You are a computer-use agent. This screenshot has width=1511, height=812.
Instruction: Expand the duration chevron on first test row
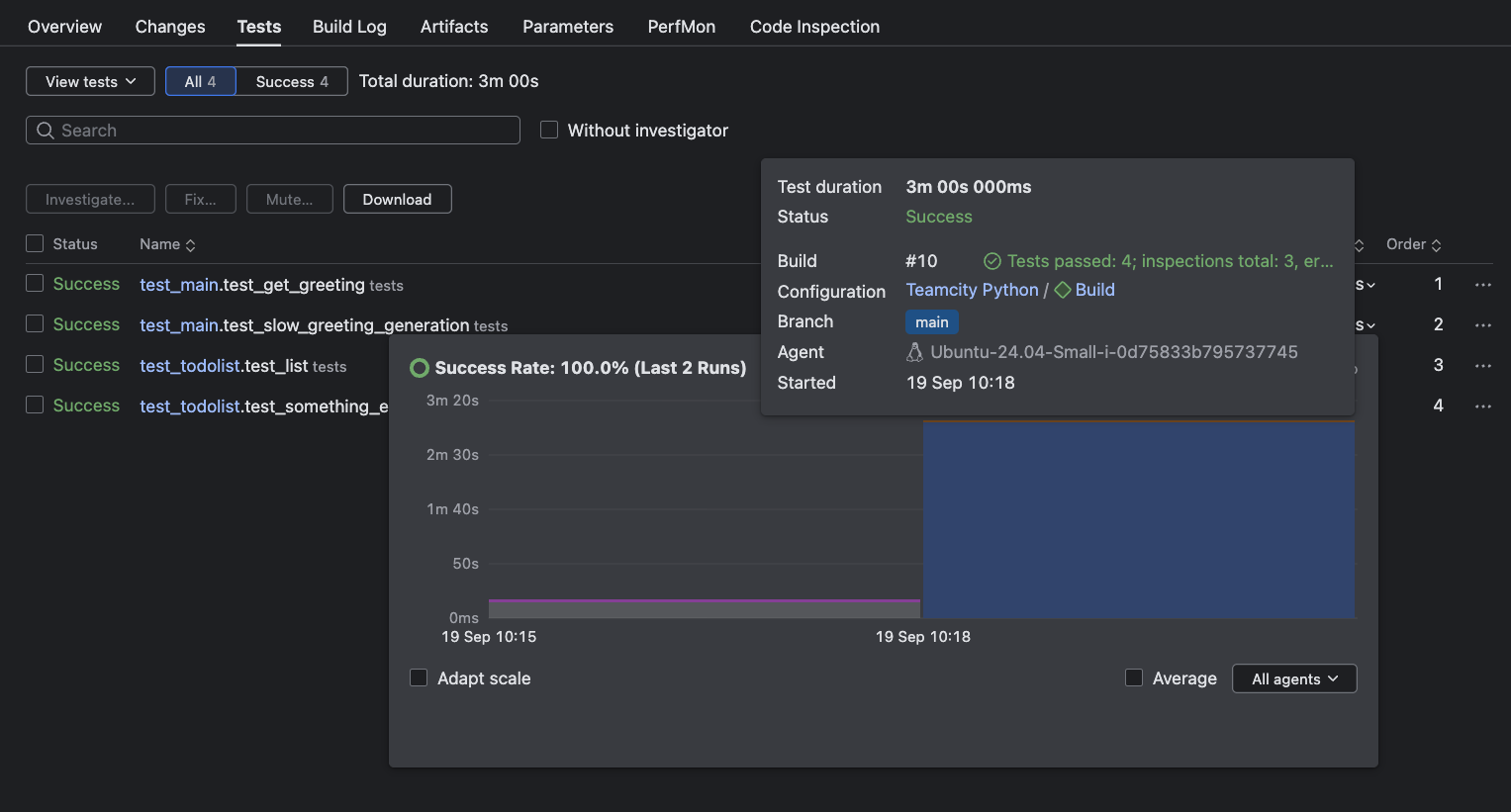[x=1370, y=285]
